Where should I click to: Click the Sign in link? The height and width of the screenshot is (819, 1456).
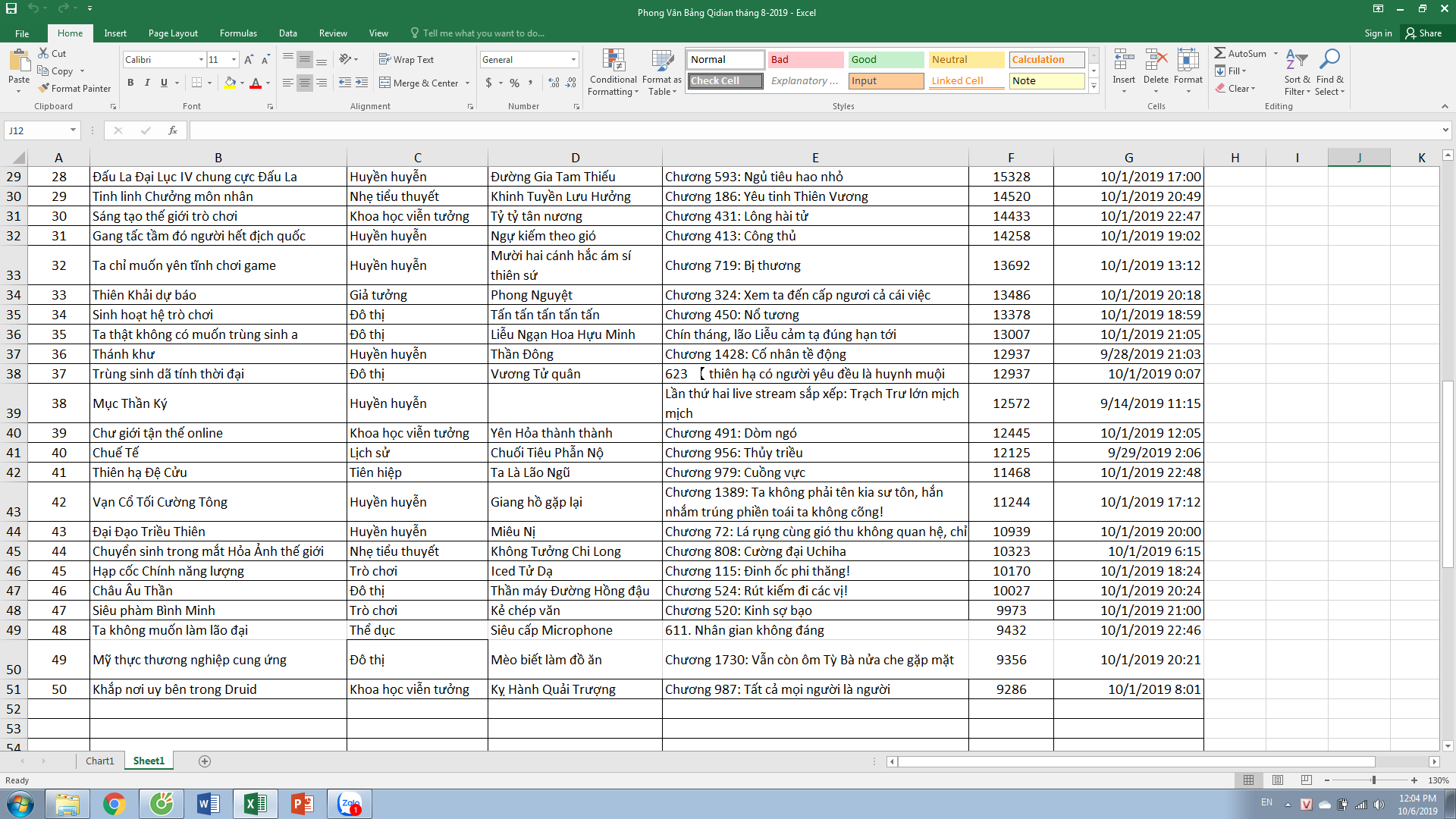click(1378, 33)
